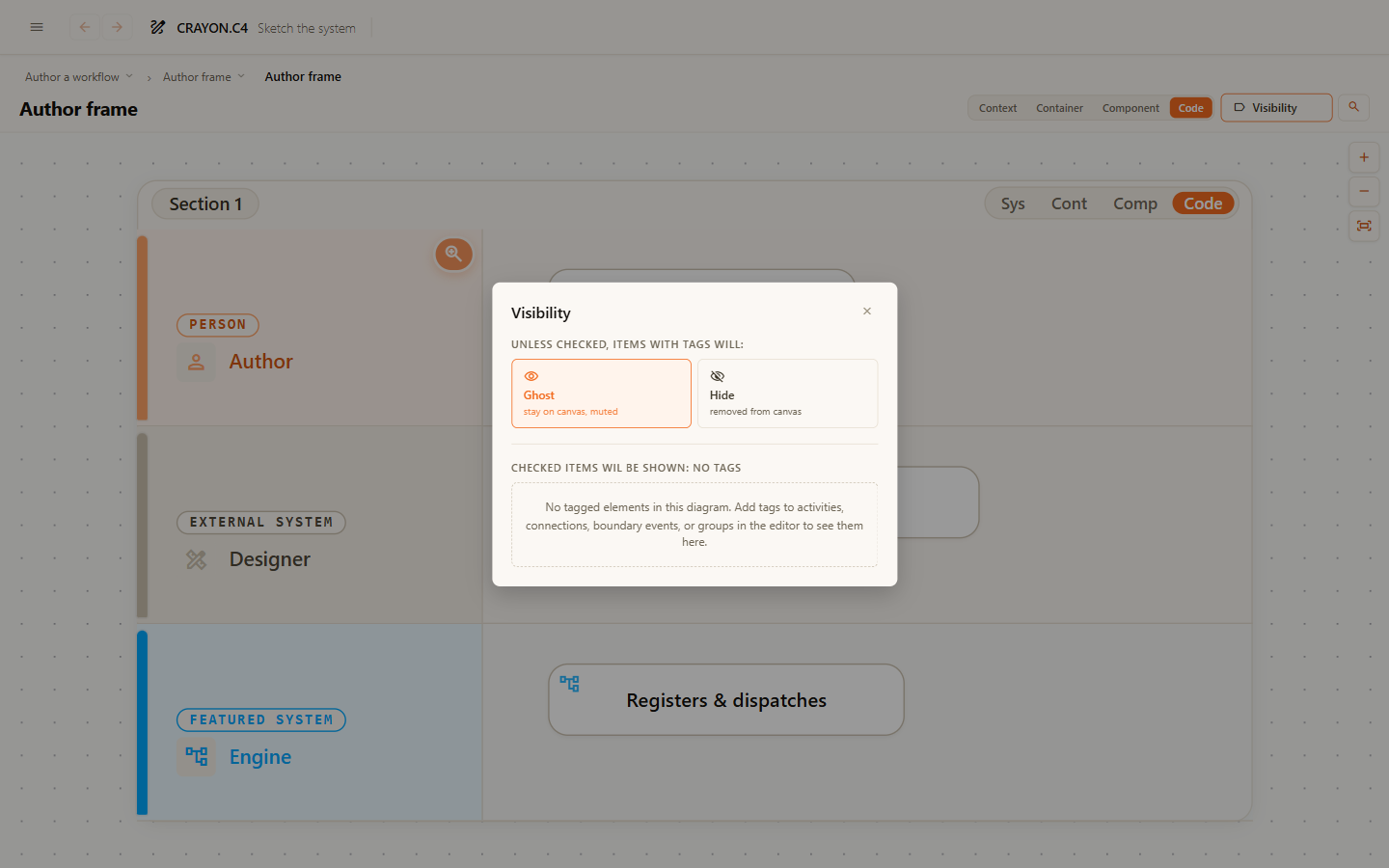1389x868 pixels.
Task: Click the No tagged elements message
Action: tap(694, 525)
